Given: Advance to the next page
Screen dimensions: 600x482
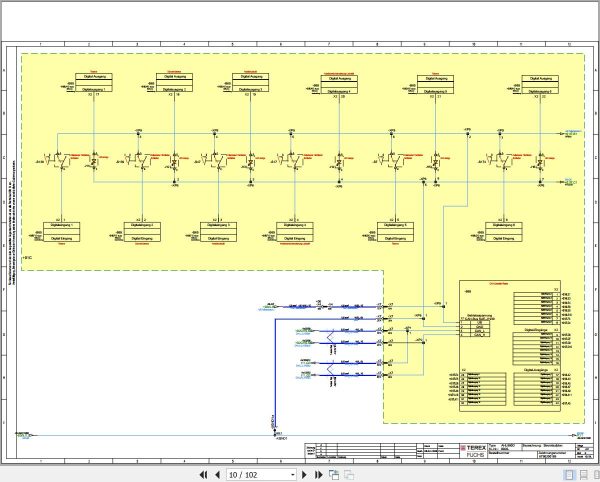Looking at the screenshot, I should (x=304, y=475).
